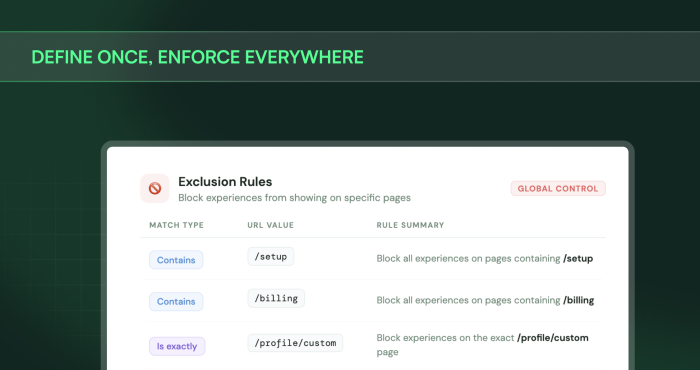Click the URL VALUE column header
700x370 pixels.
pos(271,225)
